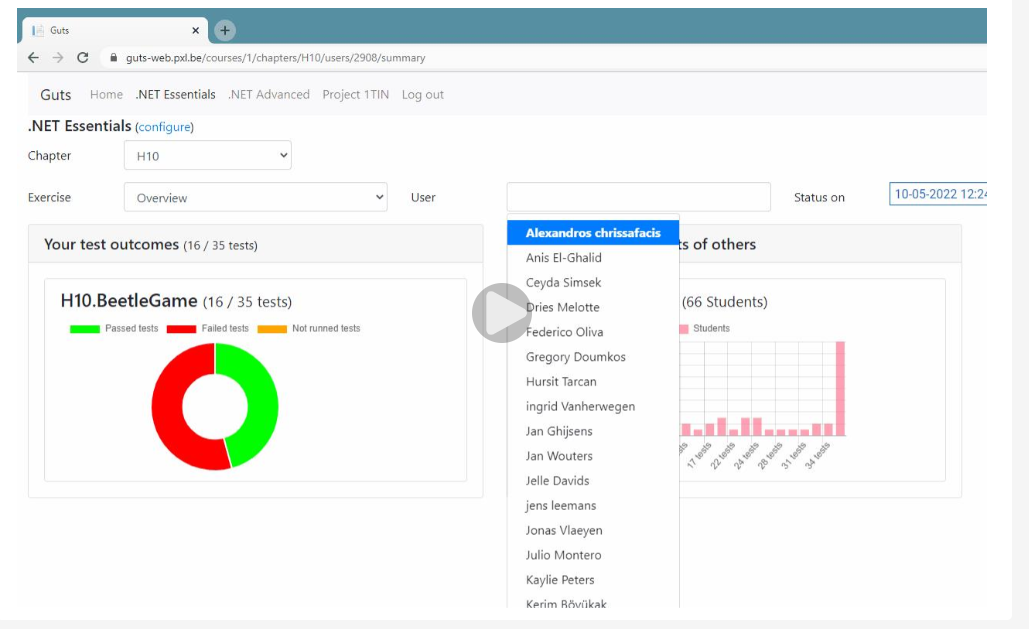This screenshot has width=1029, height=629.
Task: Toggle the Failed tests legend item
Action: (207, 328)
